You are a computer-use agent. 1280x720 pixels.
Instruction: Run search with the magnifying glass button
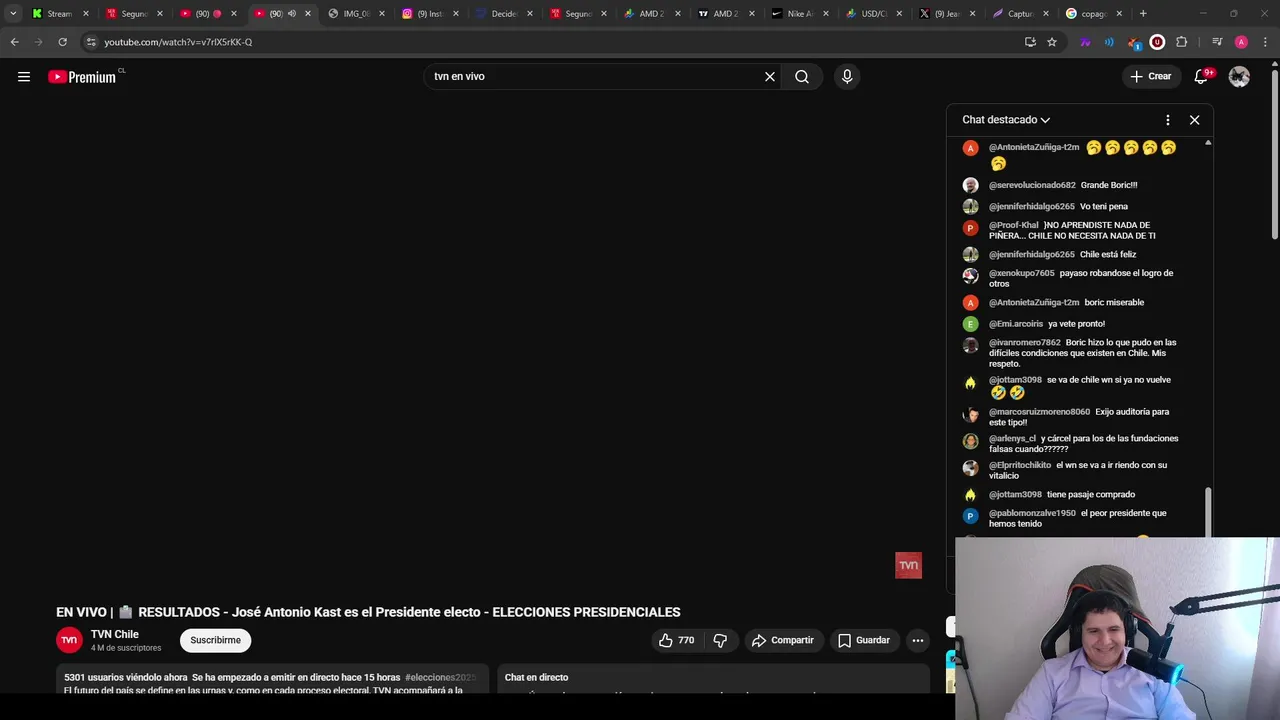click(802, 77)
